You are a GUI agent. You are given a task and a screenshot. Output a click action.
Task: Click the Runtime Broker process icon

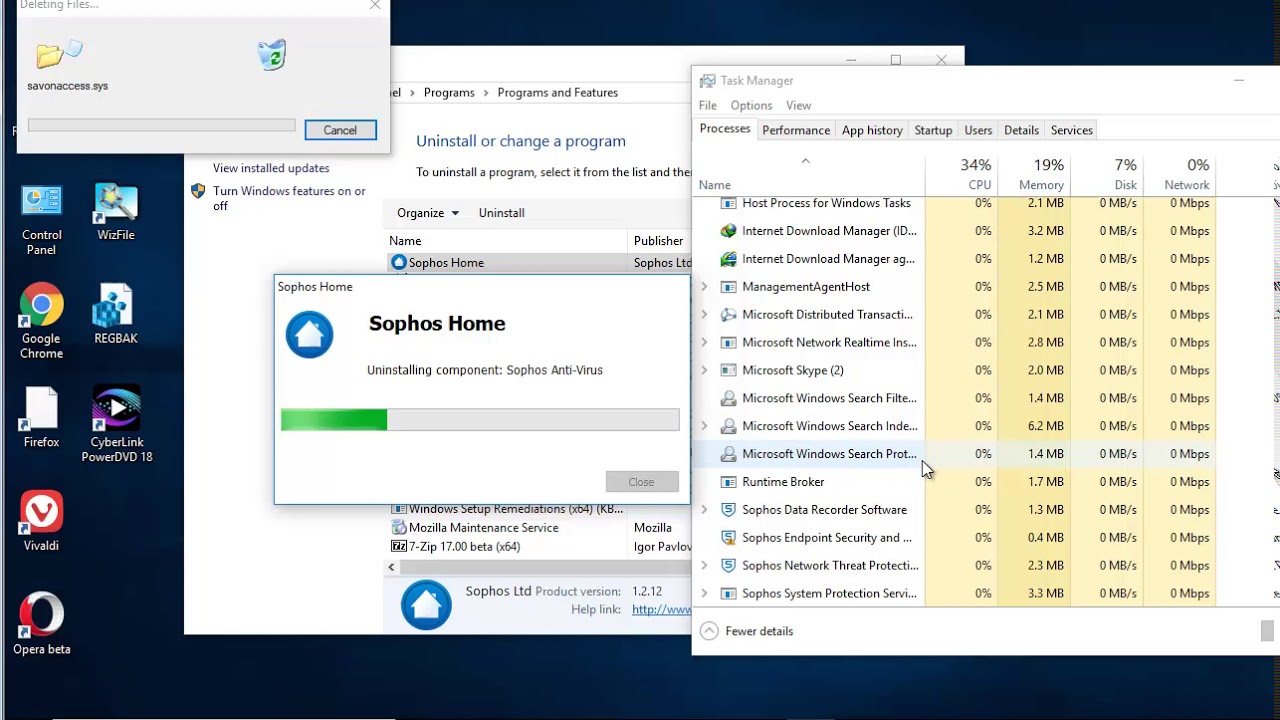pyautogui.click(x=728, y=482)
